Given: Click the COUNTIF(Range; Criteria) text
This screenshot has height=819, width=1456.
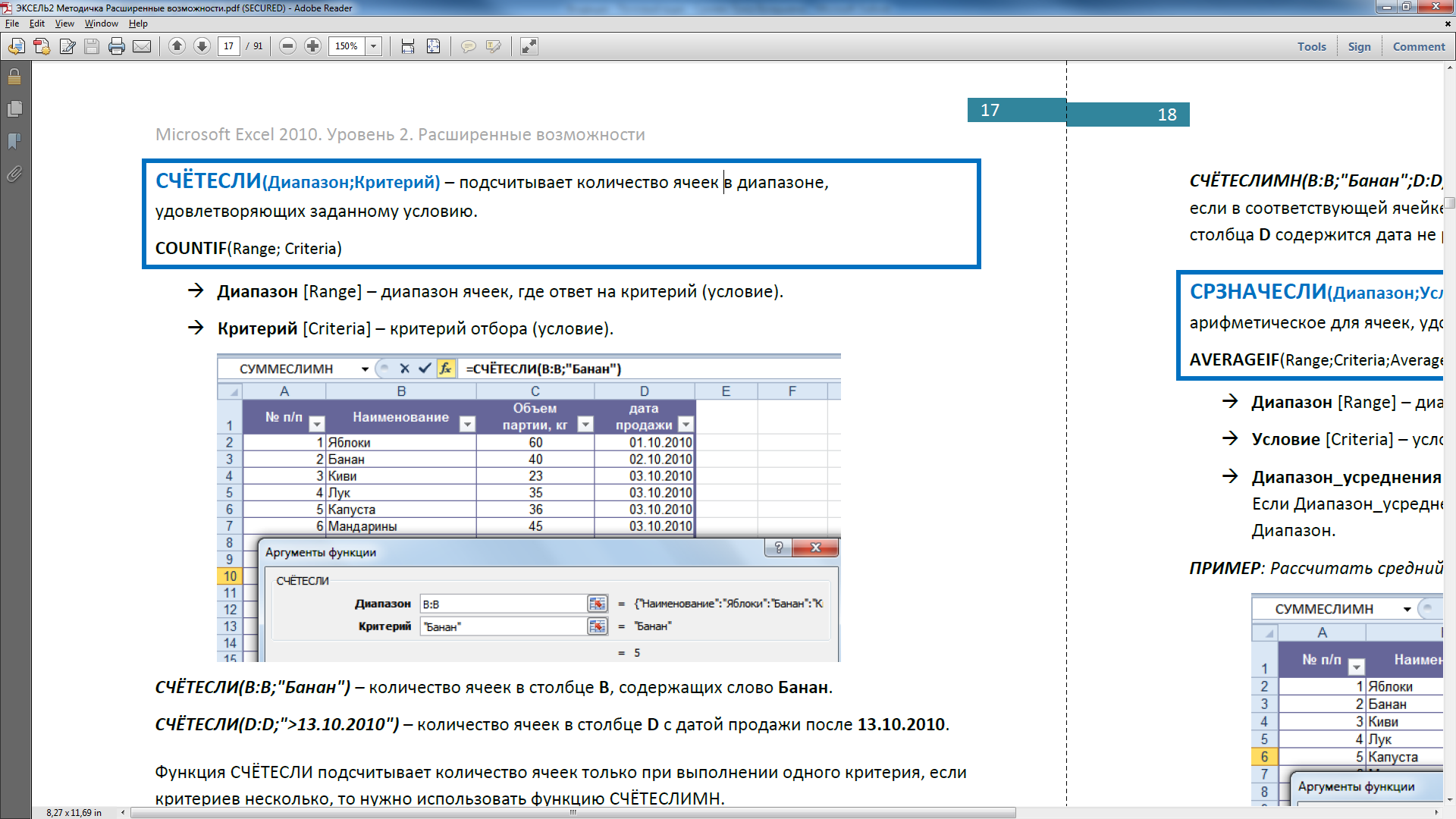Looking at the screenshot, I should [249, 249].
